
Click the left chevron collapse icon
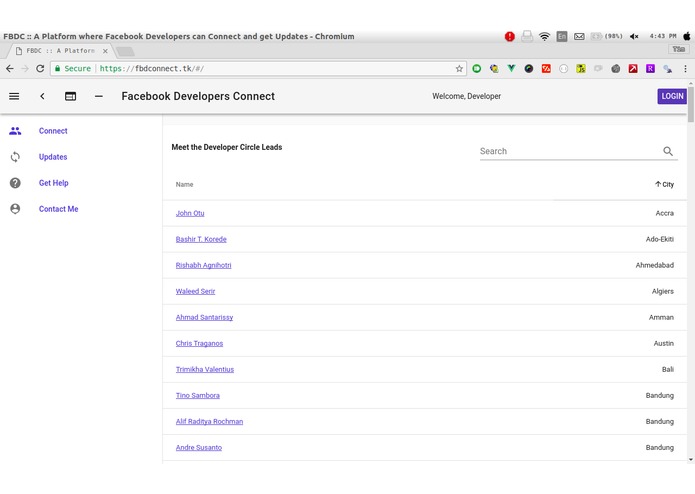coord(42,96)
